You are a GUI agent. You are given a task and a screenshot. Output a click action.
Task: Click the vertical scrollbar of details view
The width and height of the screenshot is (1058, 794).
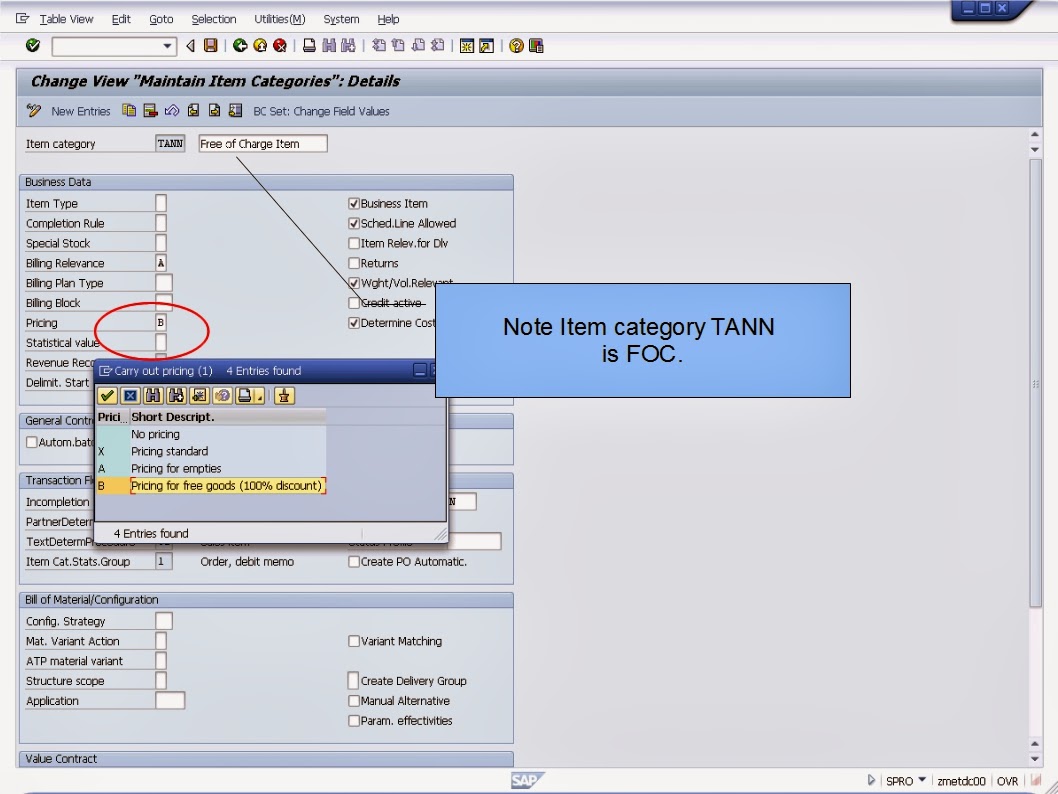click(1036, 382)
